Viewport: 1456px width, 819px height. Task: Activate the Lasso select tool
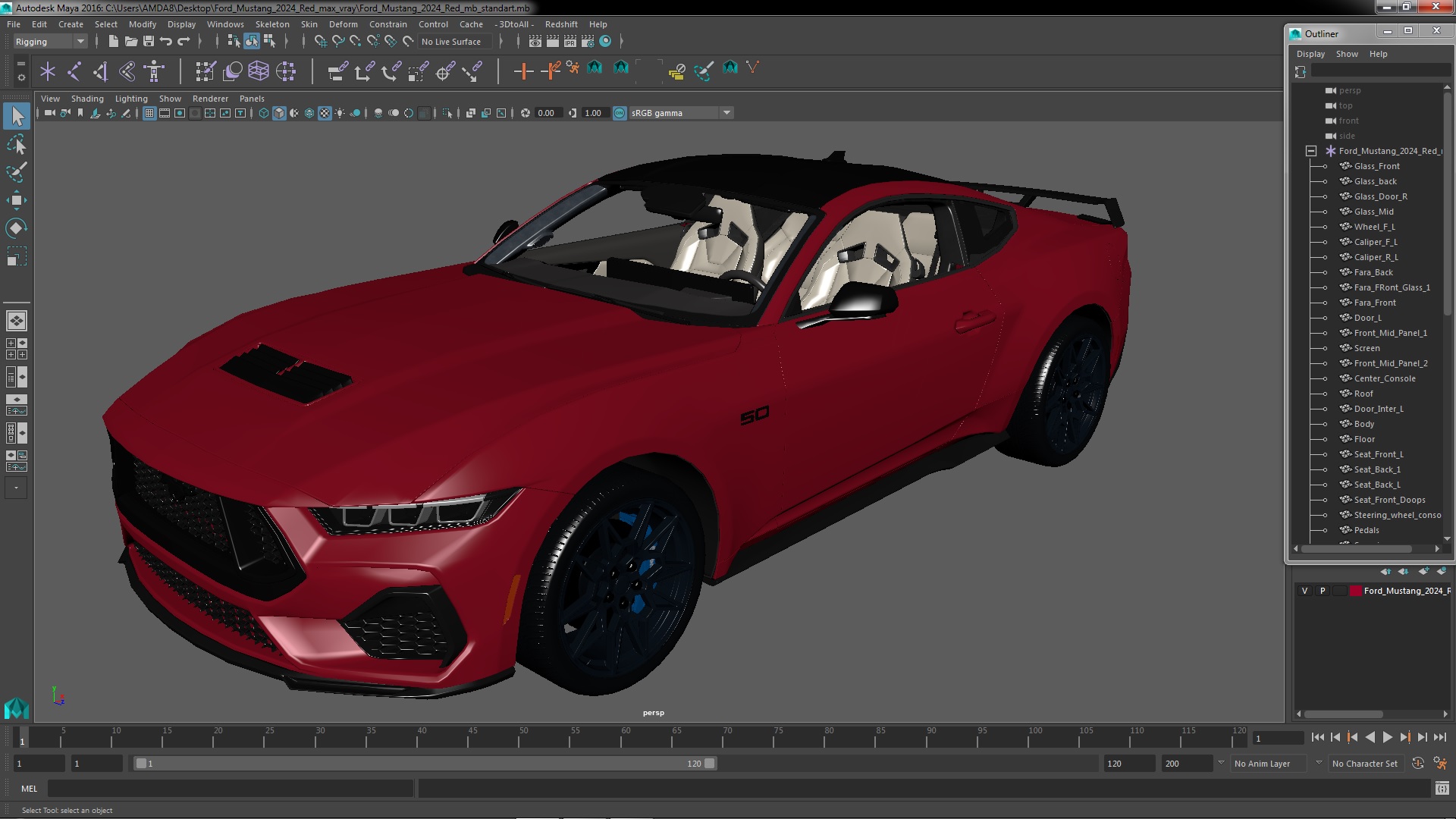click(x=16, y=144)
